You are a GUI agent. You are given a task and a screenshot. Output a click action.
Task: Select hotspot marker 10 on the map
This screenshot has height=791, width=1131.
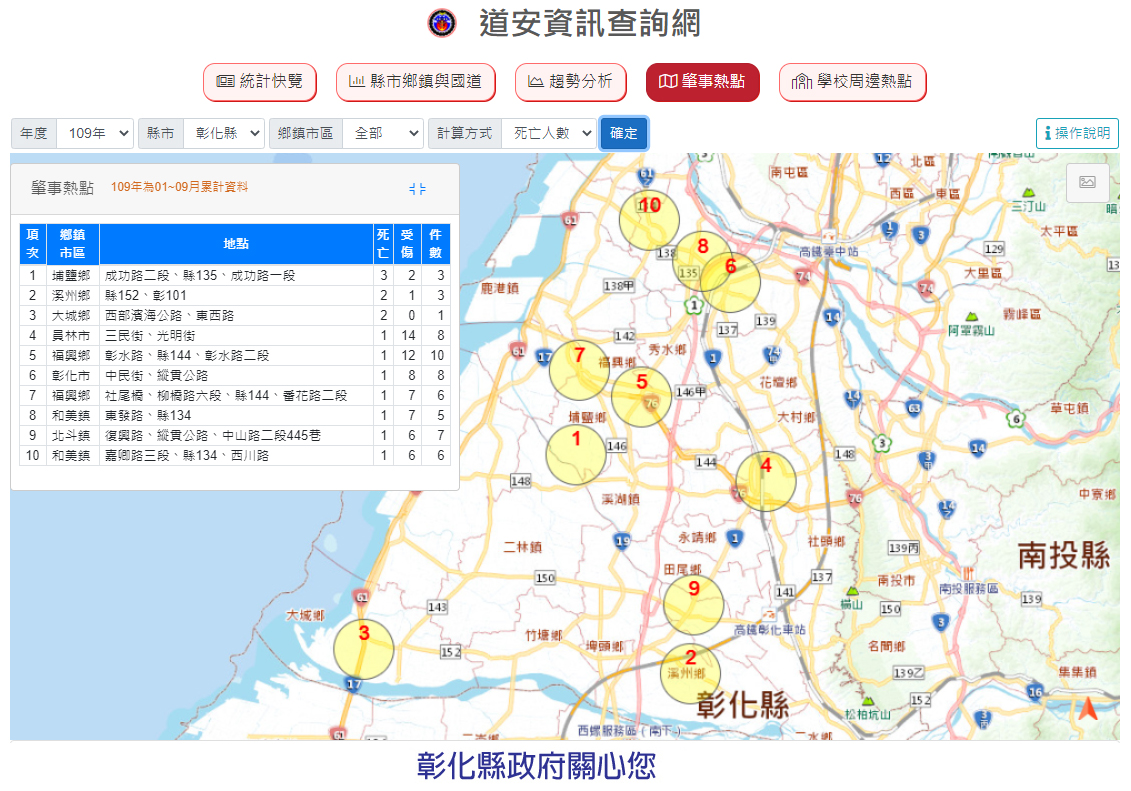pyautogui.click(x=649, y=219)
